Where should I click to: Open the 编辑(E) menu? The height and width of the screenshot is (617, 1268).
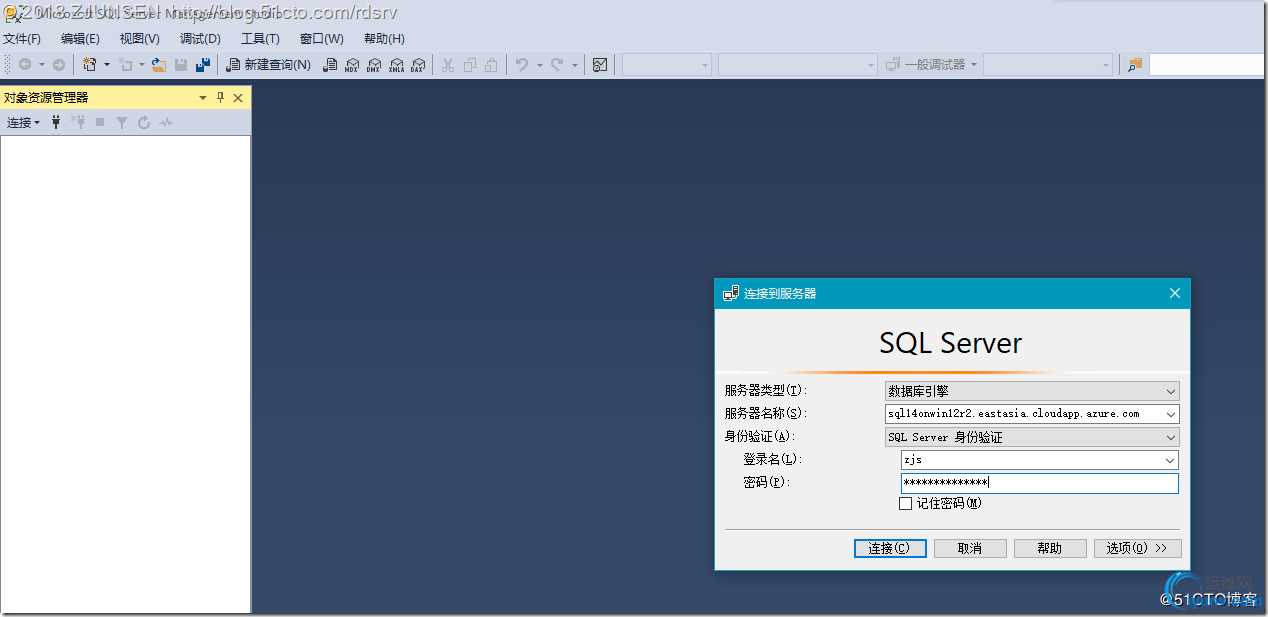80,39
